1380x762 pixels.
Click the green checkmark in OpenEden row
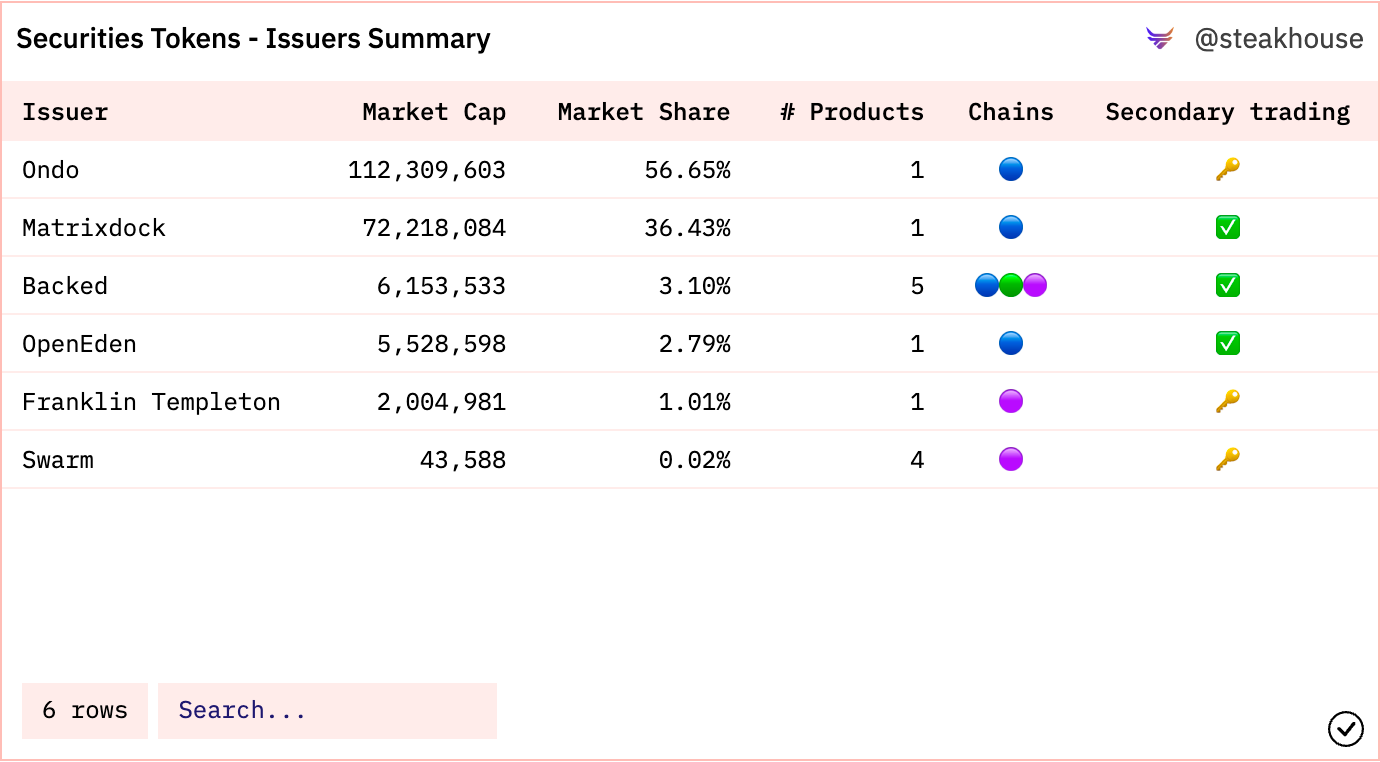pyautogui.click(x=1228, y=344)
